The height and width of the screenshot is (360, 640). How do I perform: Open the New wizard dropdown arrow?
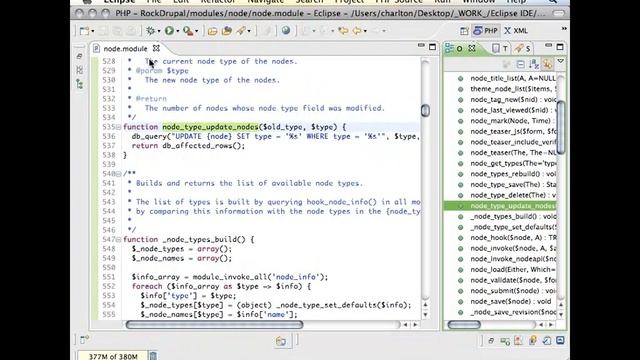93,31
